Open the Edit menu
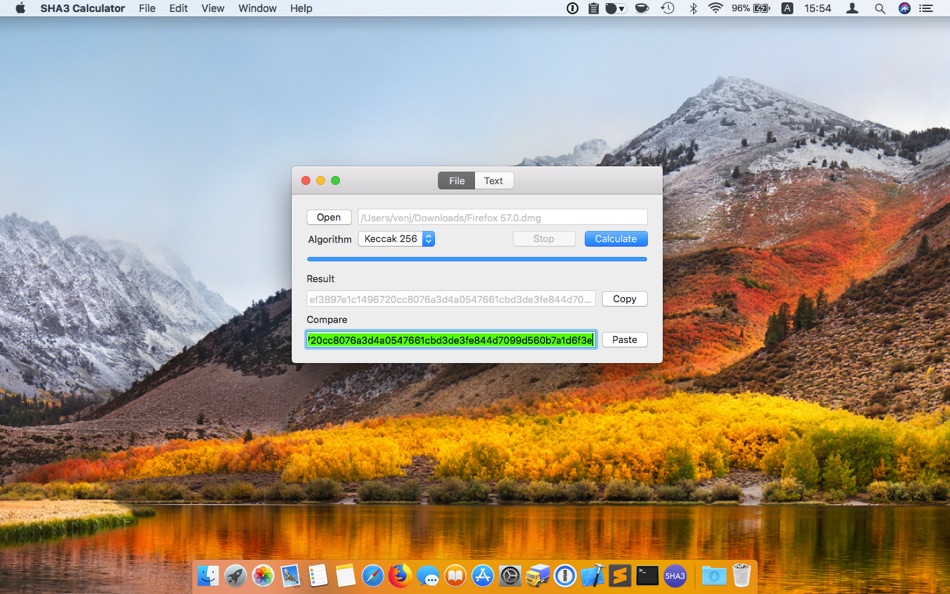This screenshot has height=594, width=950. pos(178,8)
